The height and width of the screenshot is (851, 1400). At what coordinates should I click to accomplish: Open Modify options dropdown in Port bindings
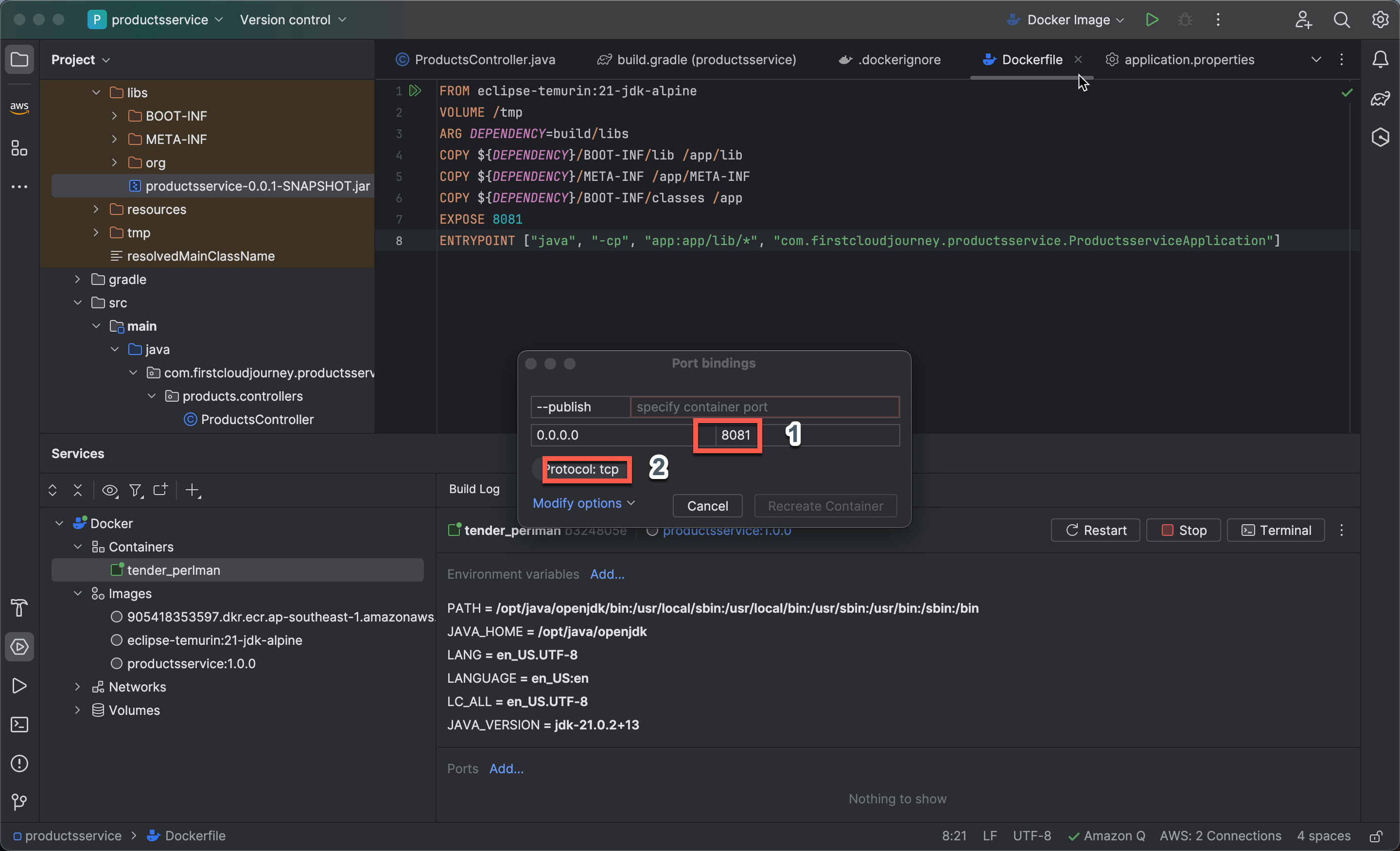(583, 503)
